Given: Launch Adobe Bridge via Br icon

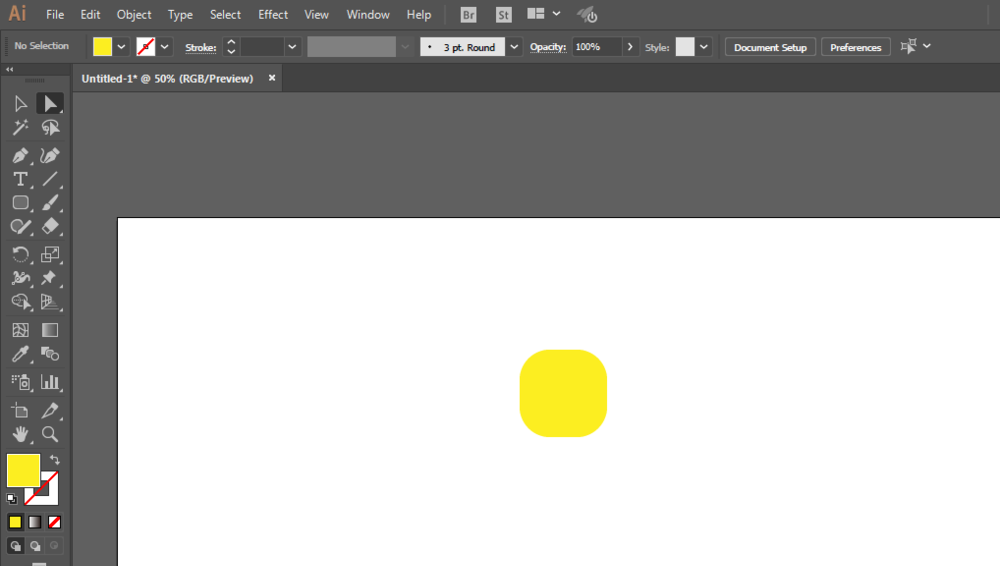Looking at the screenshot, I should pos(468,15).
